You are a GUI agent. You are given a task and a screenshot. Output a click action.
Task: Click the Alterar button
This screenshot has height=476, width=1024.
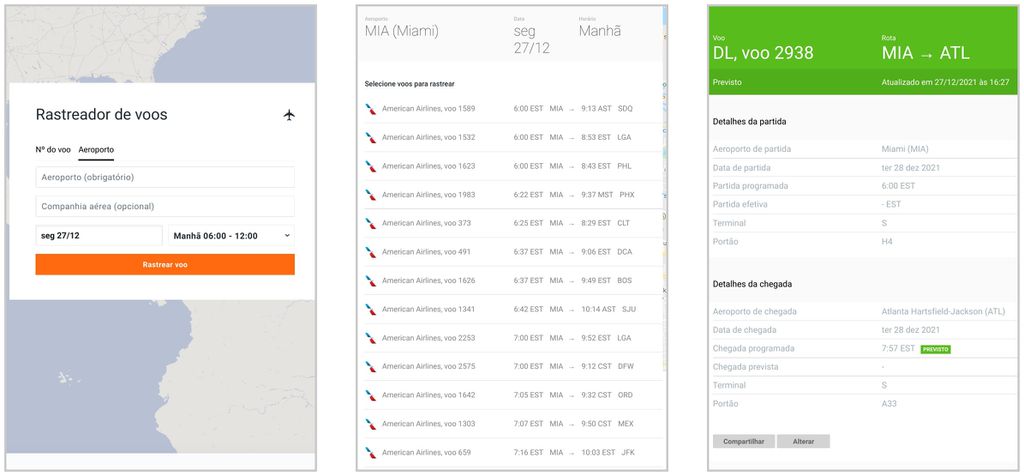click(x=803, y=441)
